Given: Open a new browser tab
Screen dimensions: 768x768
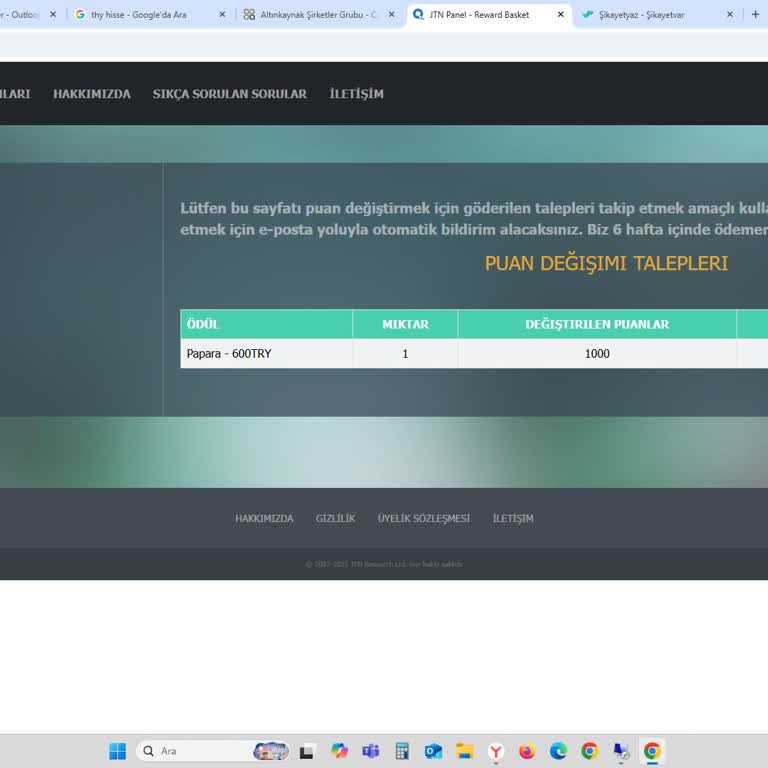Looking at the screenshot, I should tap(755, 15).
